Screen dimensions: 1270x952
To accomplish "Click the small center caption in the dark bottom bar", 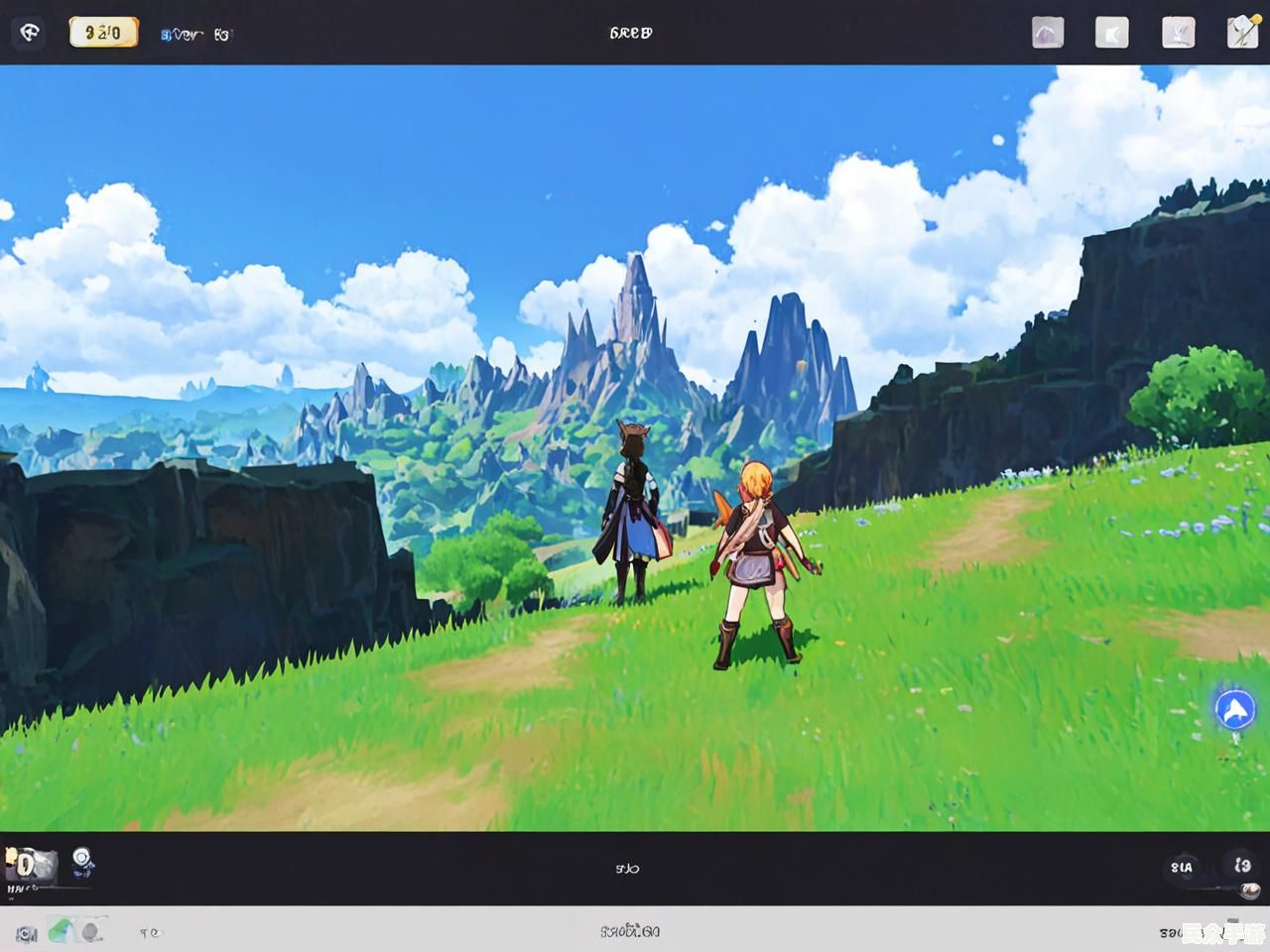I will click(627, 869).
